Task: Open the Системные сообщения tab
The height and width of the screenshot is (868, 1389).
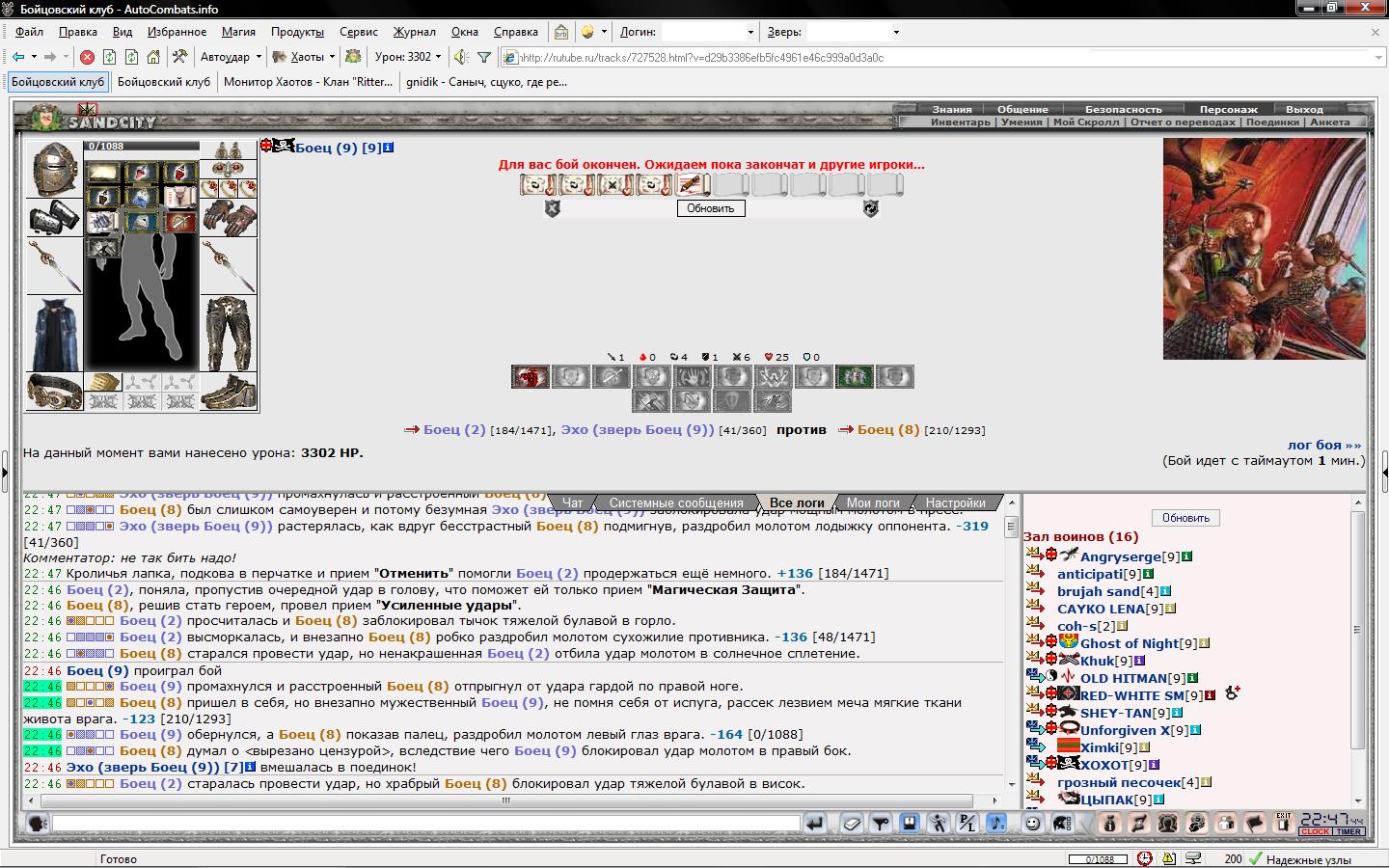Action: [676, 502]
